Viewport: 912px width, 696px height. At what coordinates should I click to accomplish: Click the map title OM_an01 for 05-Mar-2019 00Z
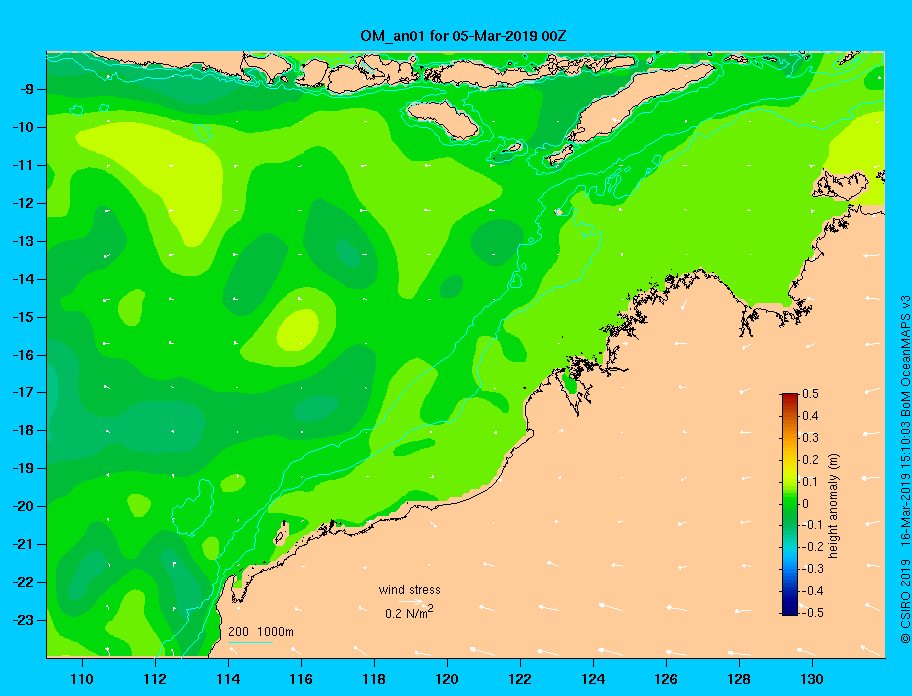point(463,36)
